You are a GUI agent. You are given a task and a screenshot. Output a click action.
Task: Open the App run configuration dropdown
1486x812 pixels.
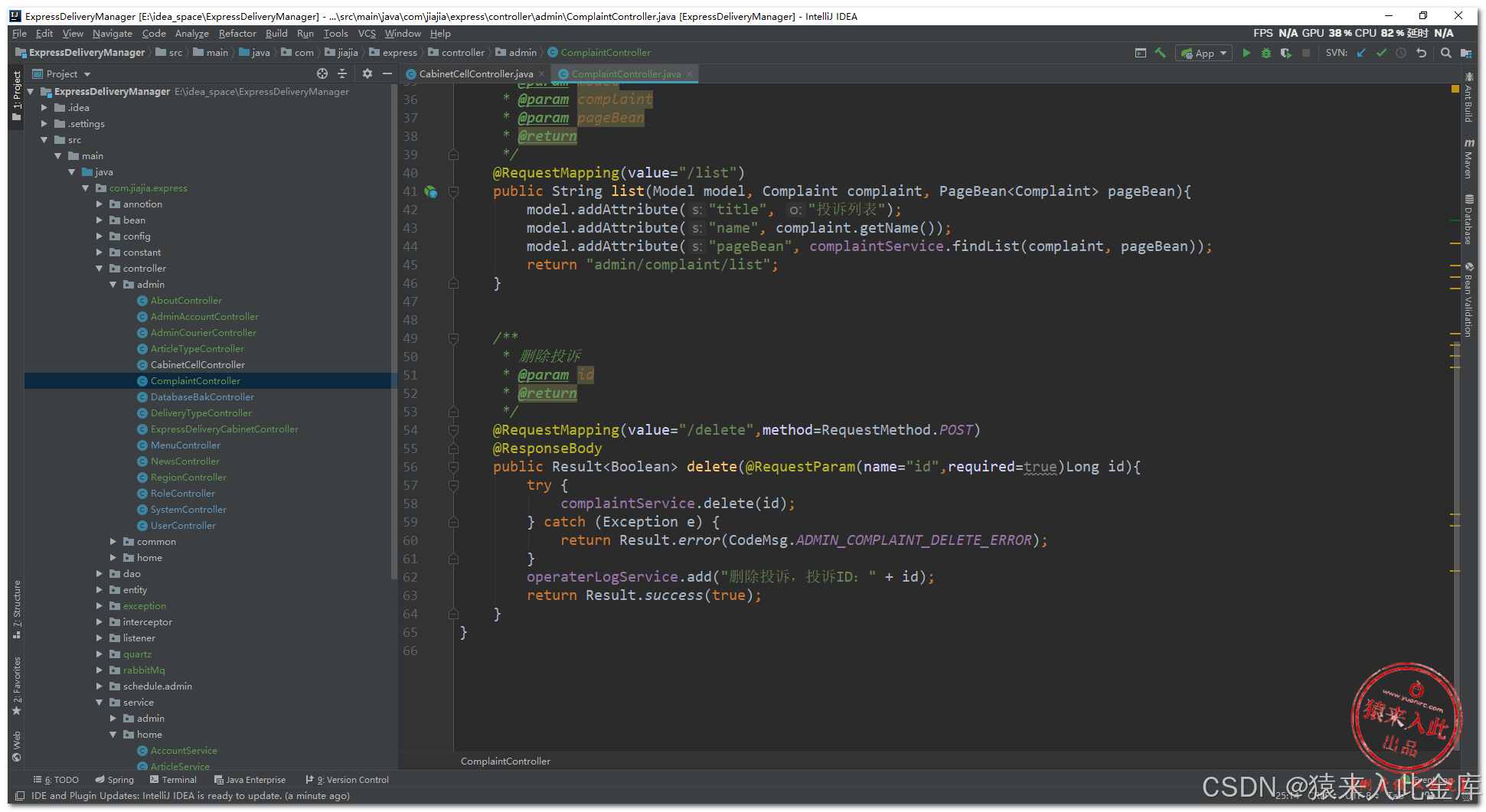pyautogui.click(x=1204, y=53)
